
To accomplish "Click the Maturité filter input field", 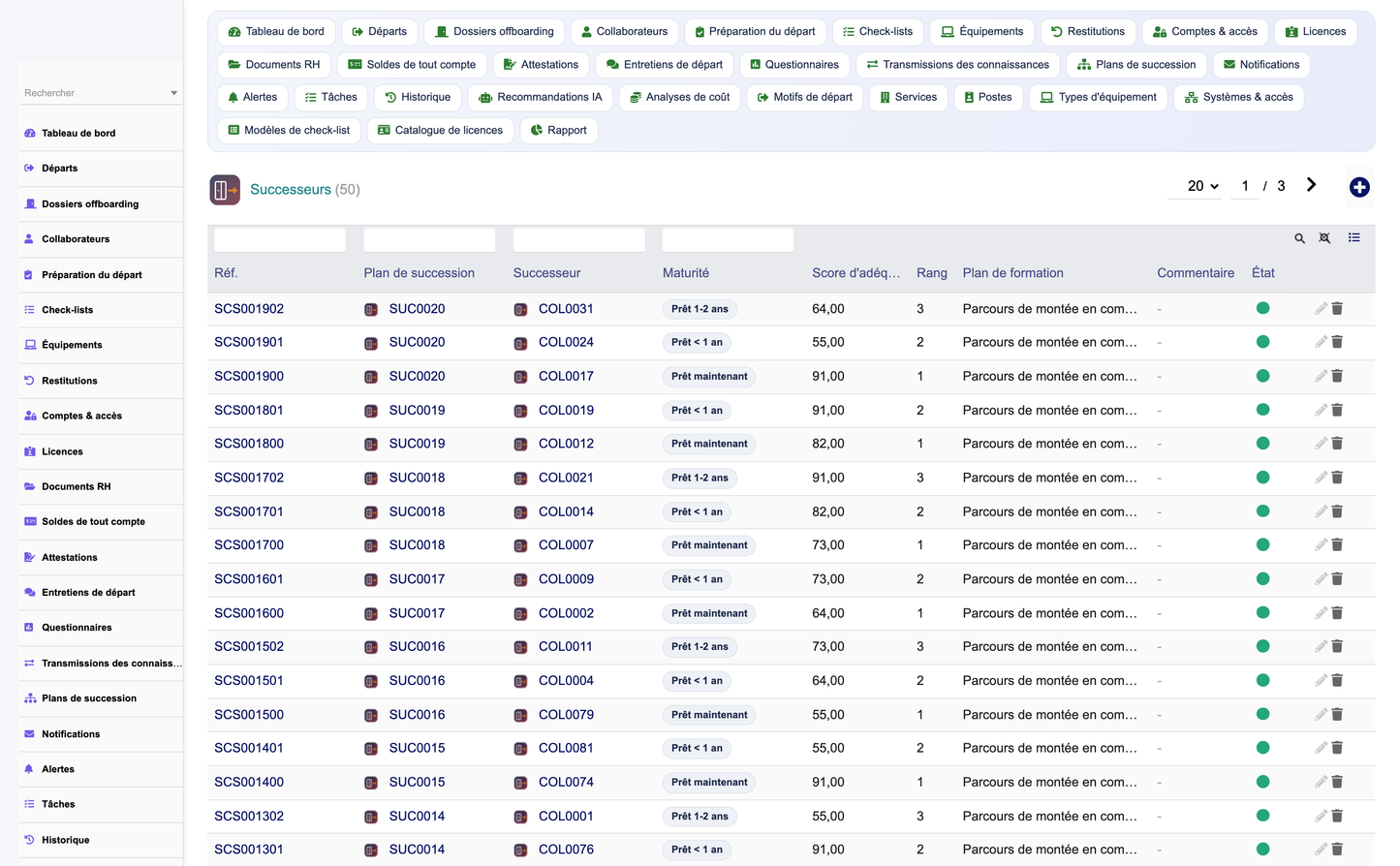I will pyautogui.click(x=728, y=240).
